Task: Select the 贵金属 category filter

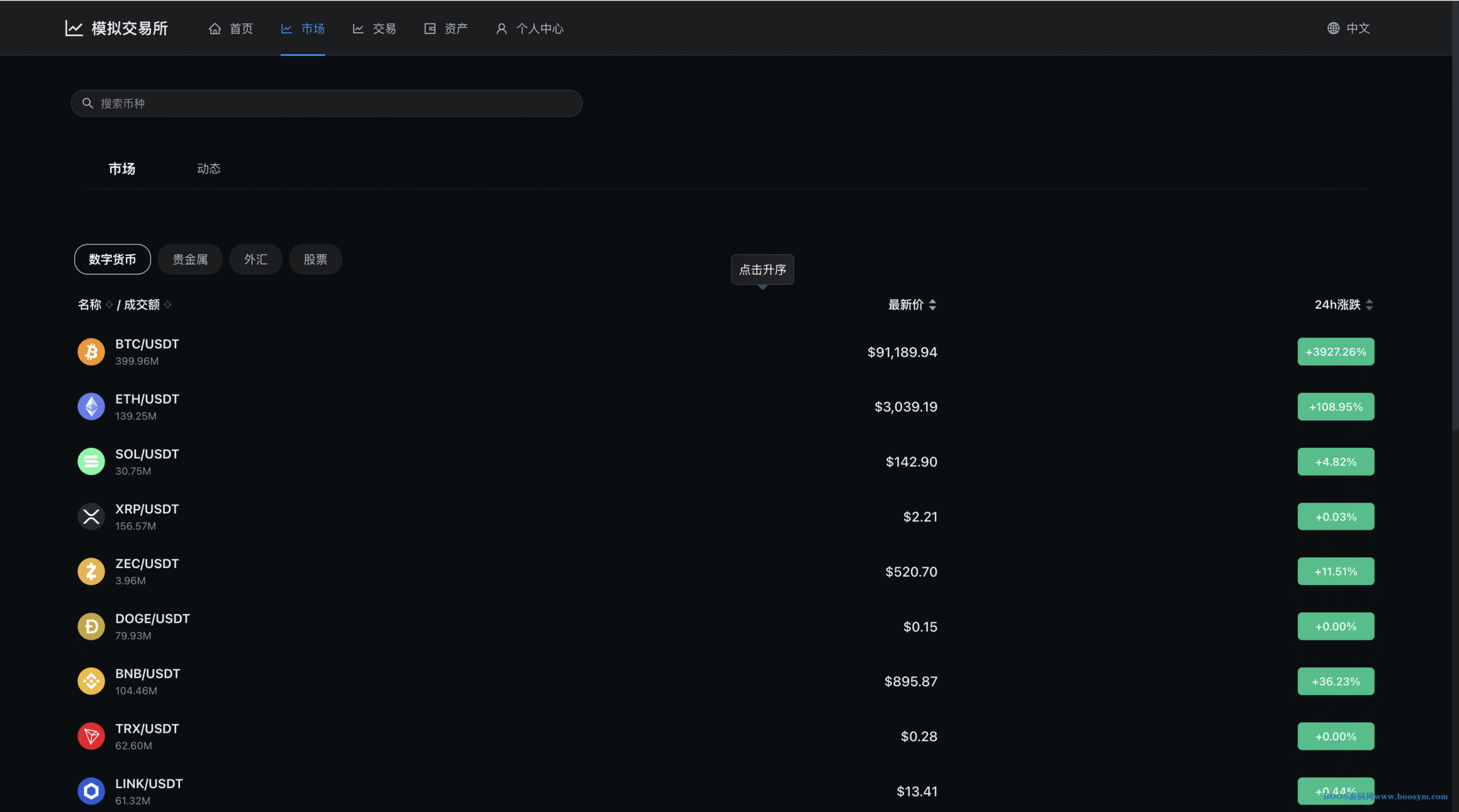Action: [190, 259]
